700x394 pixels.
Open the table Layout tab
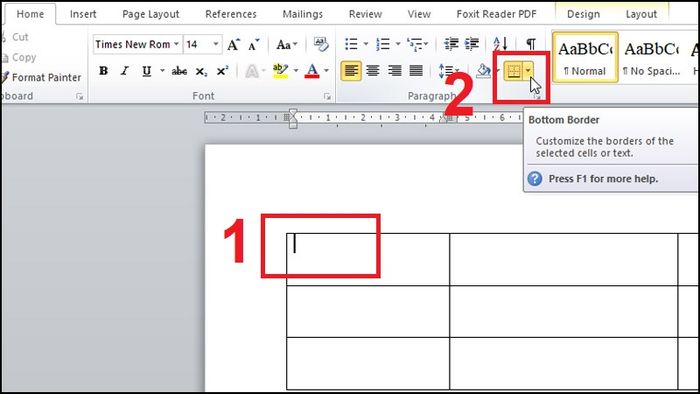641,14
